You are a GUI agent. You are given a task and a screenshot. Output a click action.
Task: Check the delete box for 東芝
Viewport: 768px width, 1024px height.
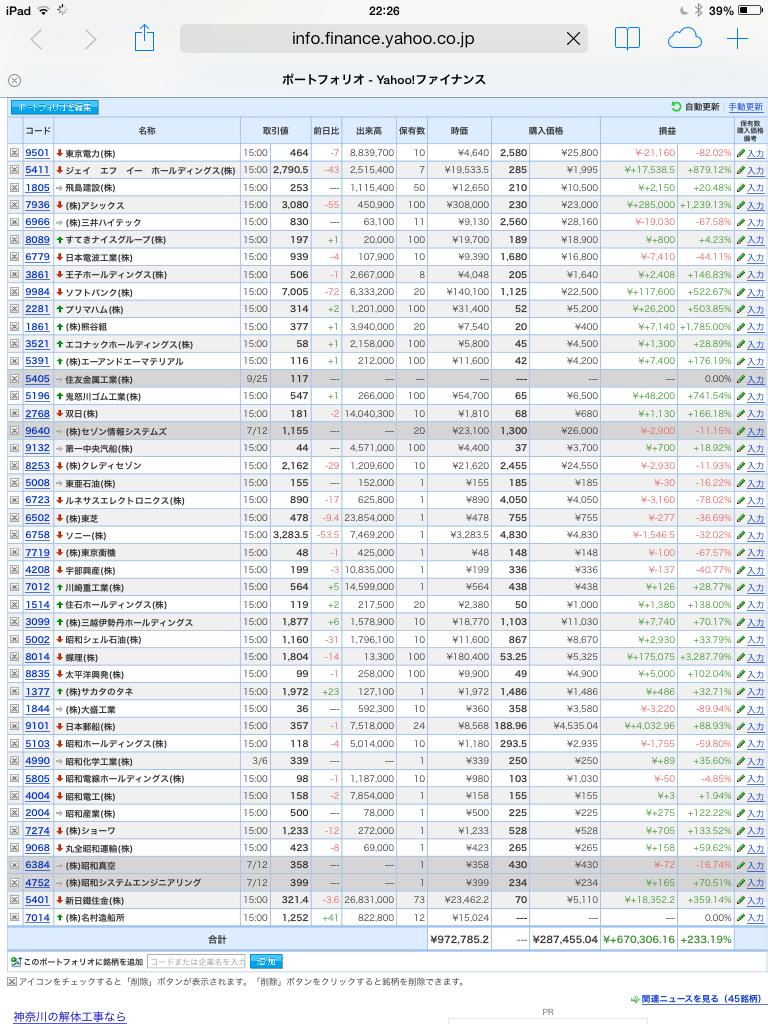click(x=14, y=518)
